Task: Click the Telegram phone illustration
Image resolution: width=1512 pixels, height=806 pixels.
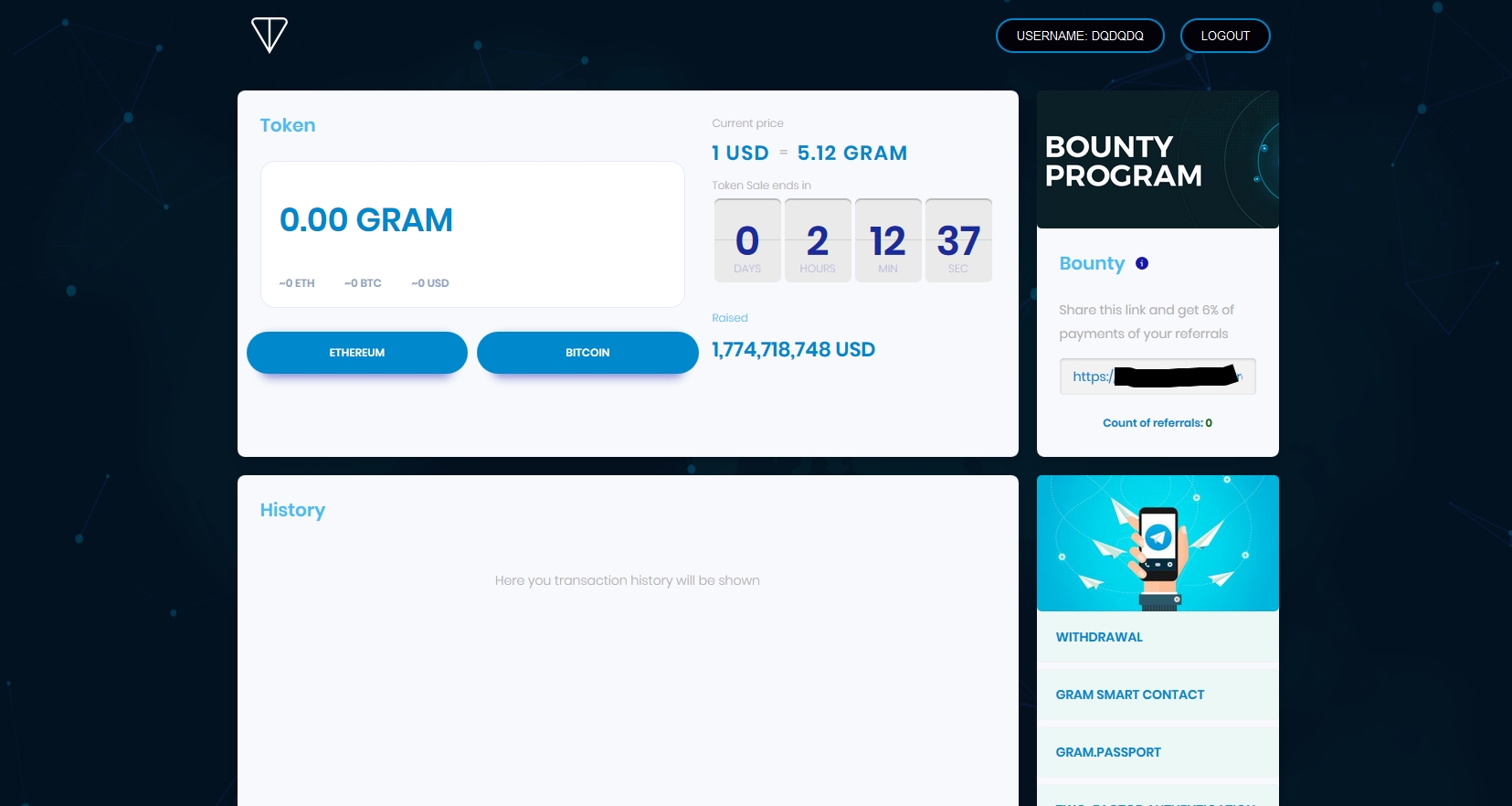Action: (1158, 543)
